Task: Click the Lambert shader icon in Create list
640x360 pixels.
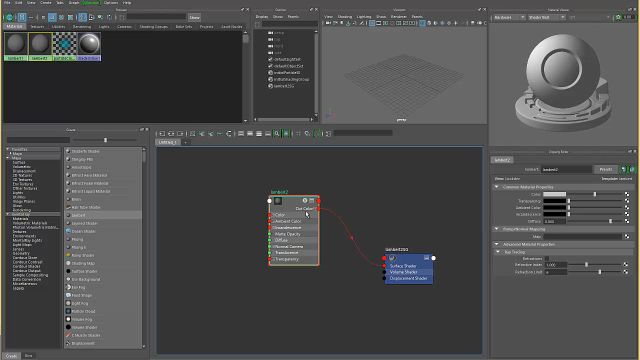Action: [x=68, y=215]
